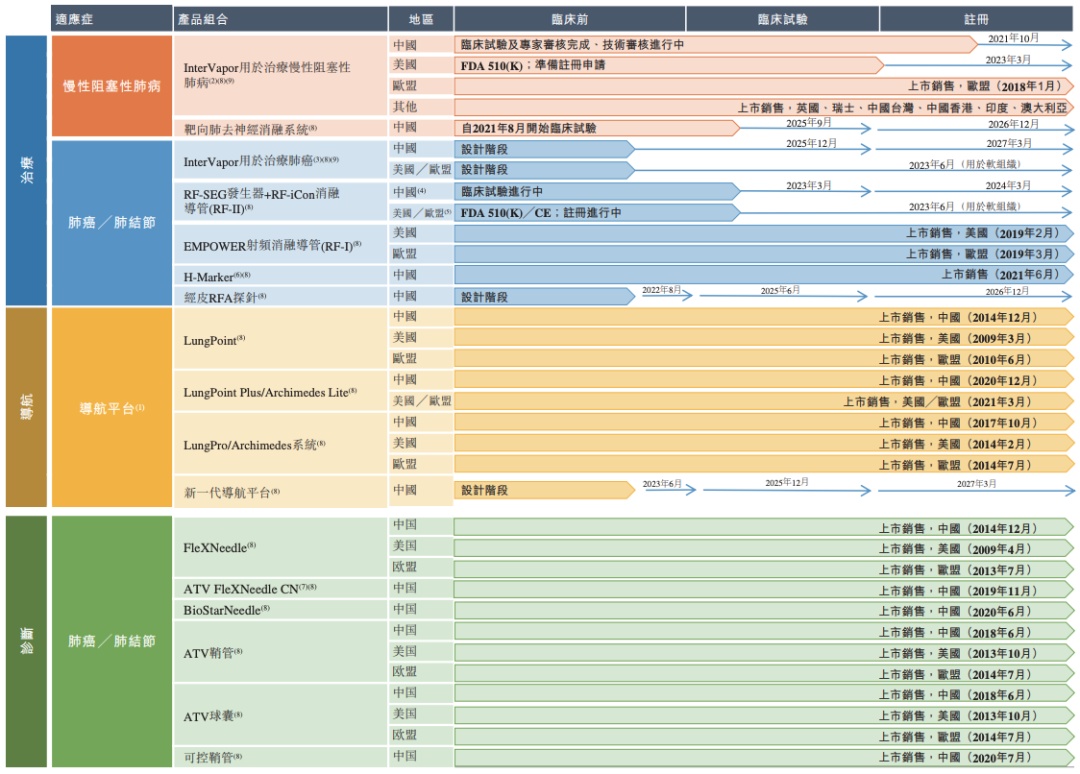The image size is (1080, 774).
Task: Click bar 上市銷售,中國 (2020年12月)
Action: (x=764, y=380)
